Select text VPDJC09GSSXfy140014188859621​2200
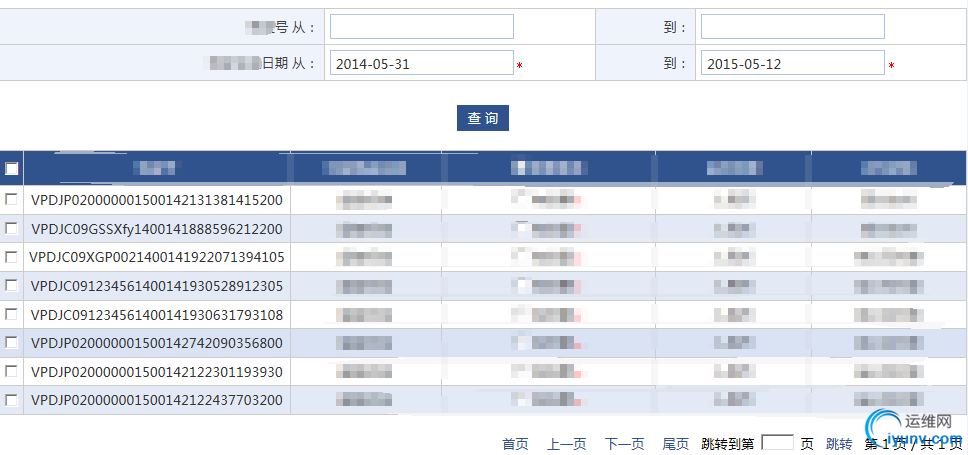968x455 pixels. tap(157, 229)
